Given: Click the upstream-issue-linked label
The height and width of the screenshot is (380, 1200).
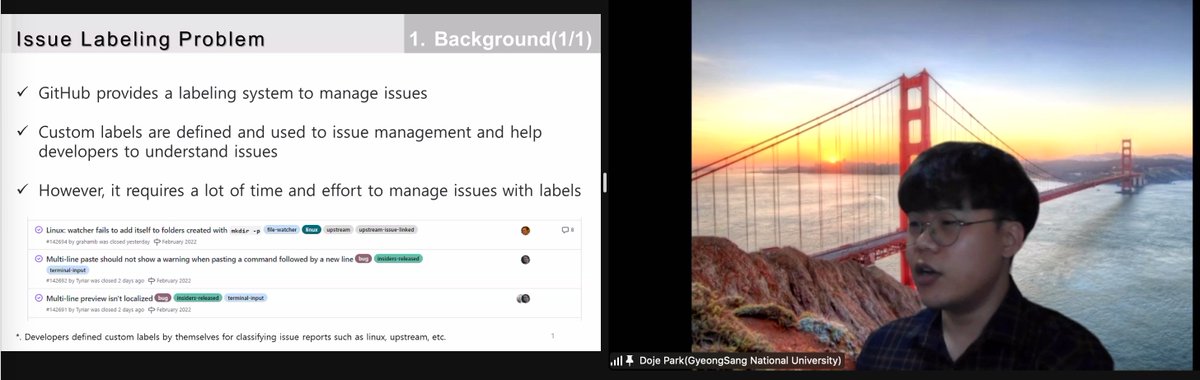Looking at the screenshot, I should coord(386,230).
